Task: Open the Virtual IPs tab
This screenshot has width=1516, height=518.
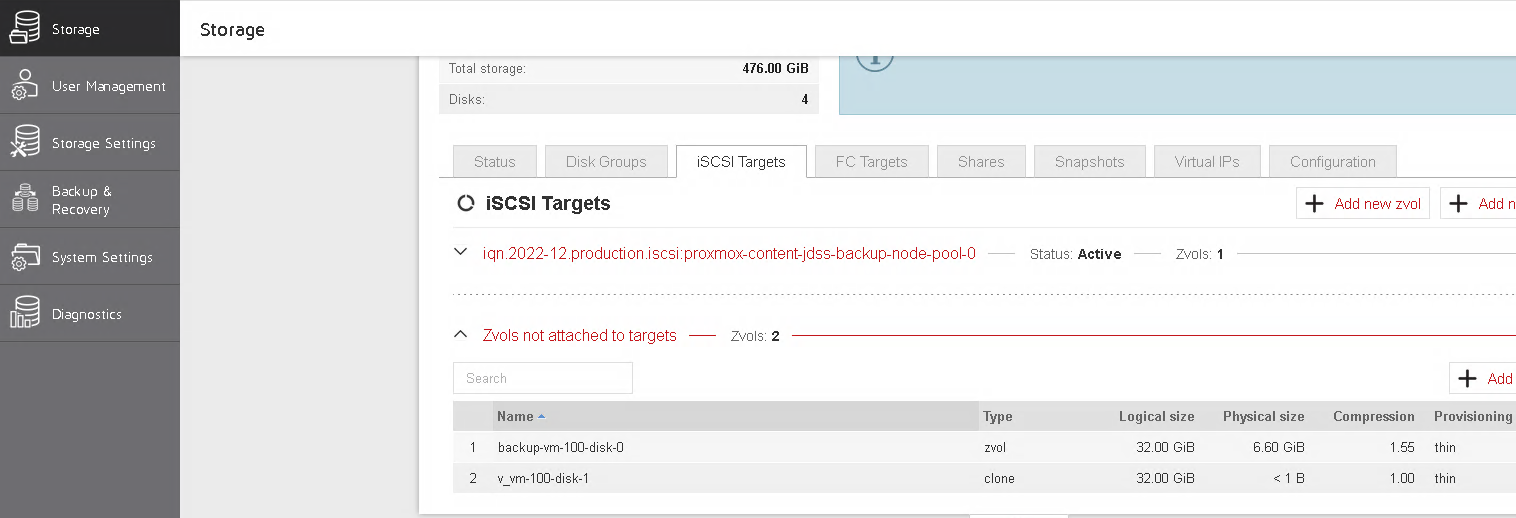Action: (1207, 162)
